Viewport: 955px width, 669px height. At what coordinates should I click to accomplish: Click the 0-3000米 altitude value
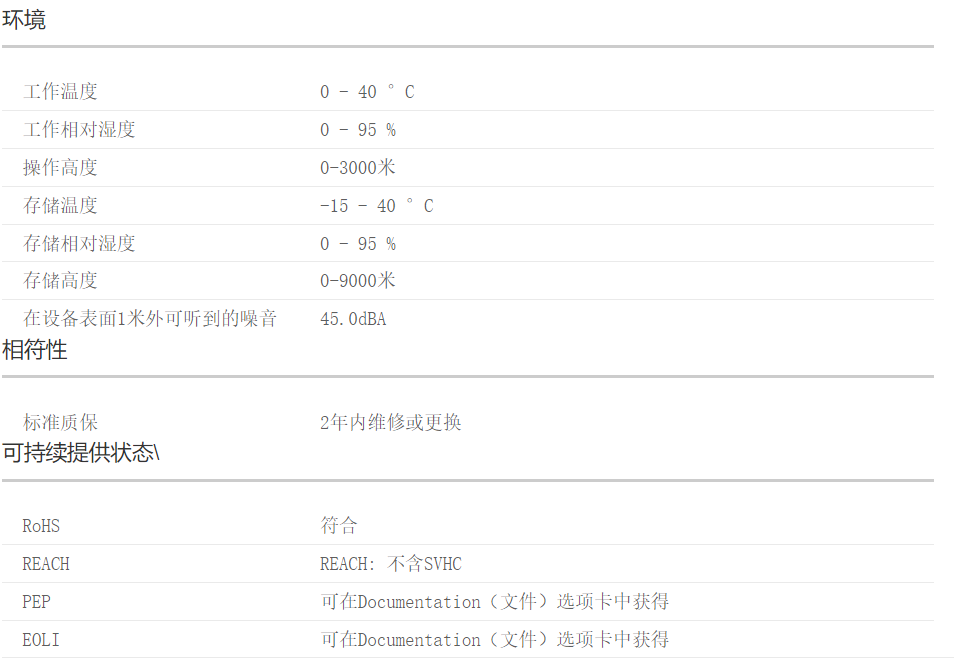tap(358, 168)
